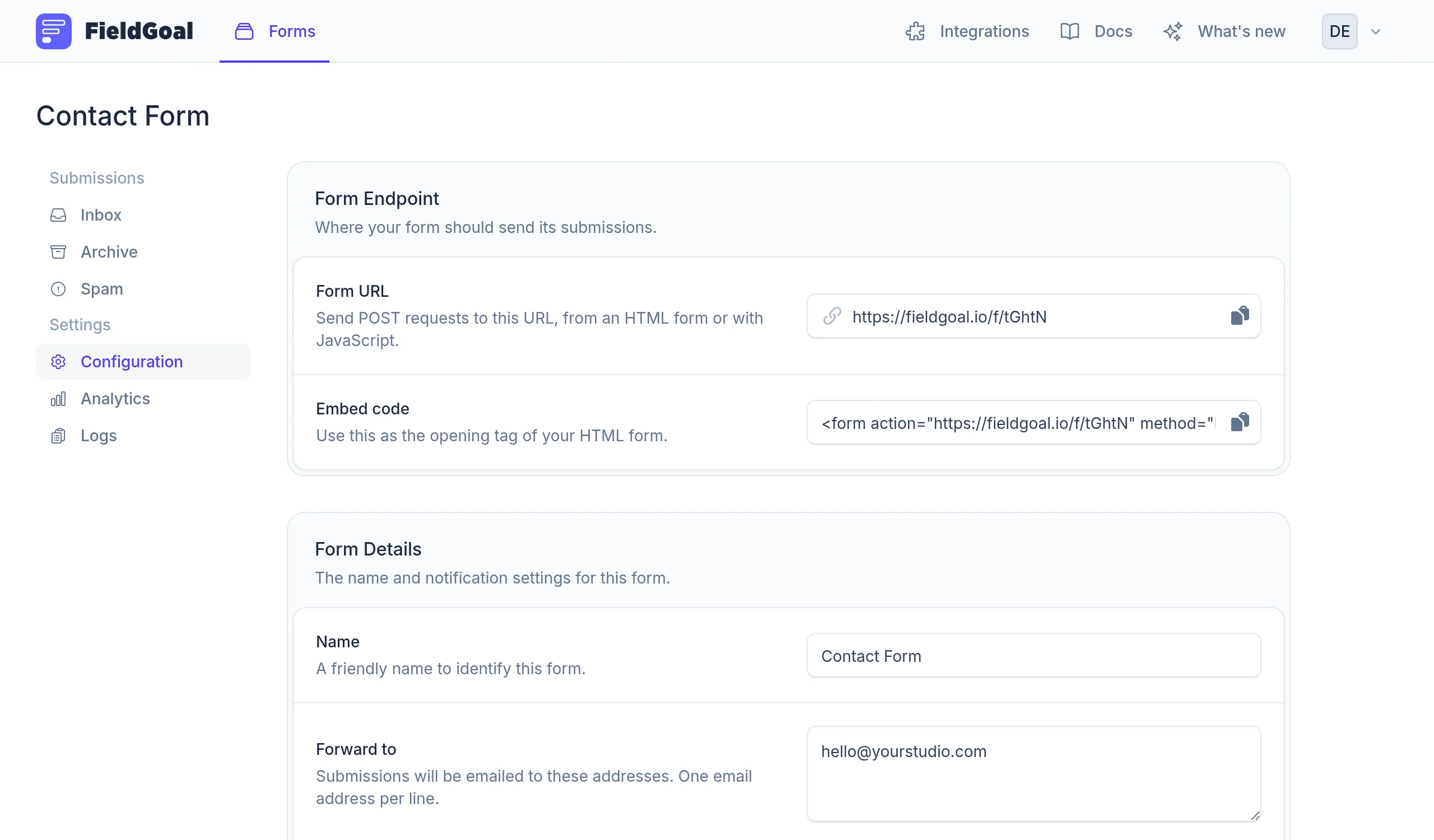
Task: Click 'Submissions will be emailed' description
Action: 534,788
